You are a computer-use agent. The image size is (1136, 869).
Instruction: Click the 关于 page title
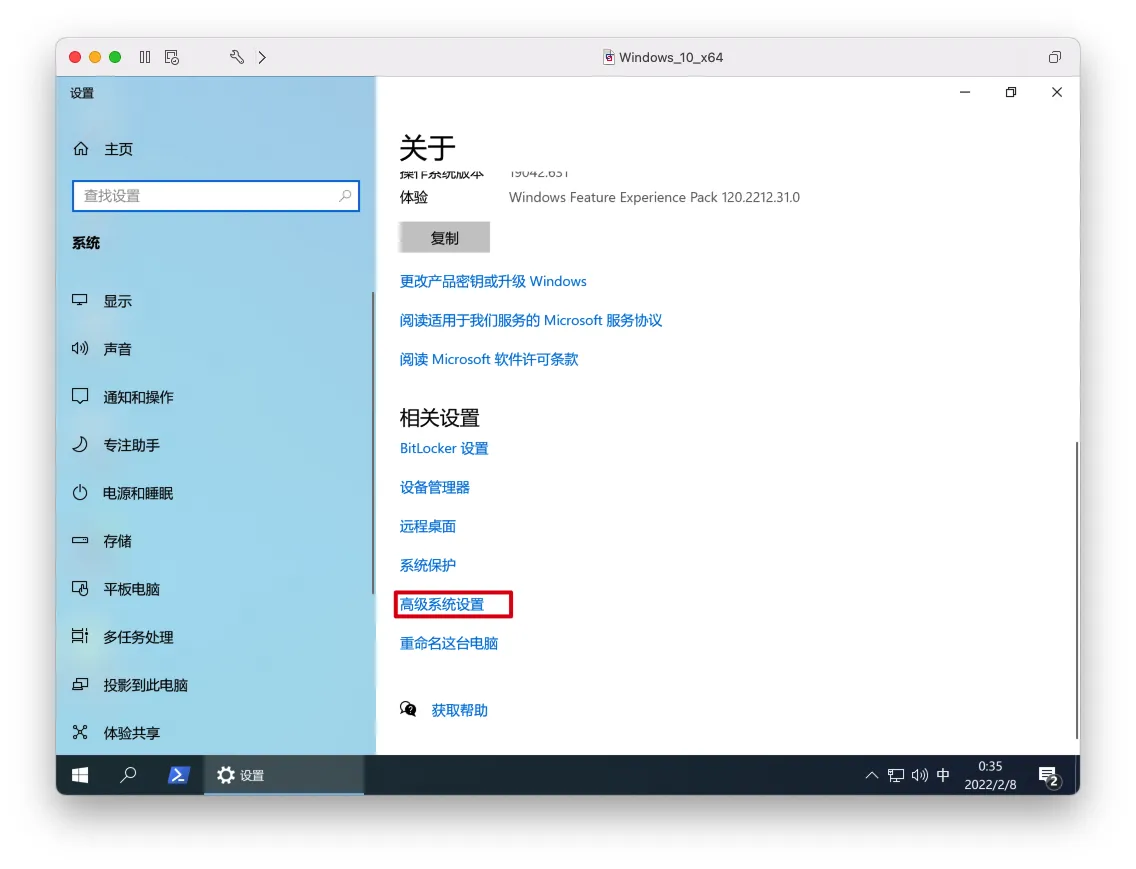click(x=427, y=148)
